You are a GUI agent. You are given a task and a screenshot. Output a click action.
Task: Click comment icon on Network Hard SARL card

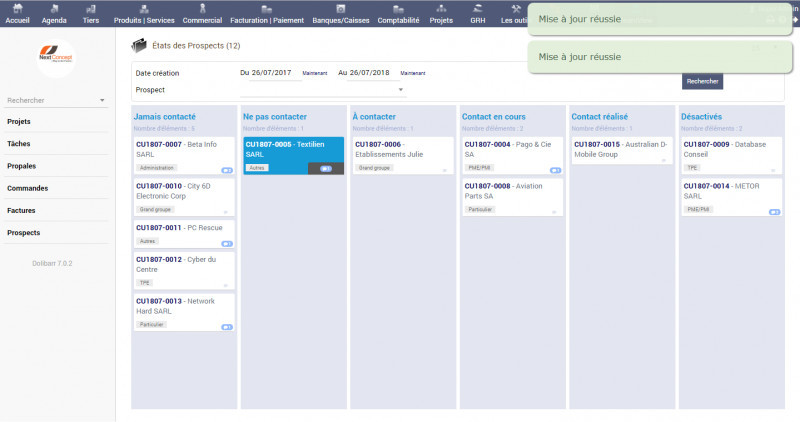[x=227, y=327]
